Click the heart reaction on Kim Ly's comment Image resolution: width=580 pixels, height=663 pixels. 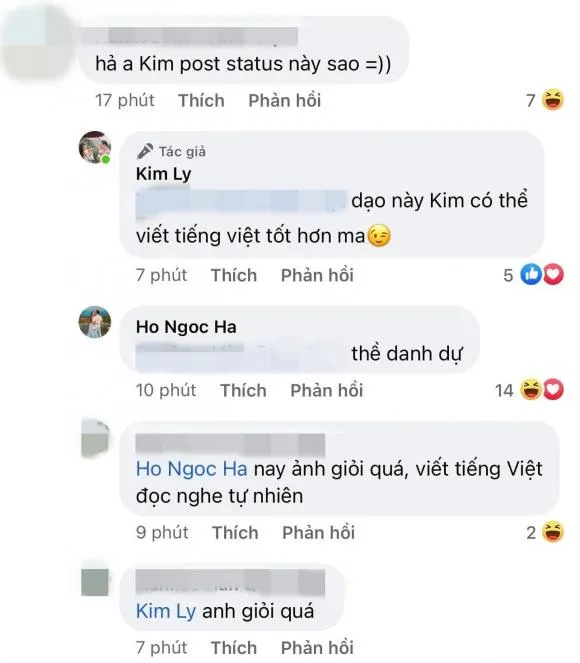(553, 274)
